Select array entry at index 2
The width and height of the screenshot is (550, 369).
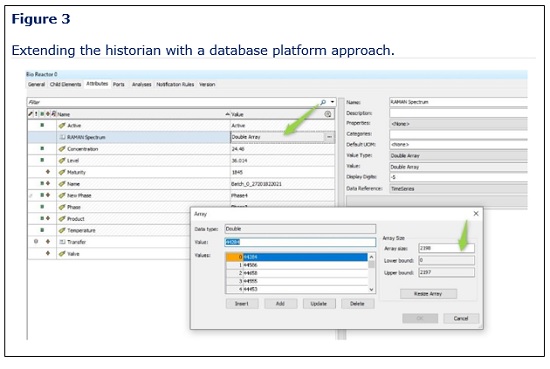297,273
